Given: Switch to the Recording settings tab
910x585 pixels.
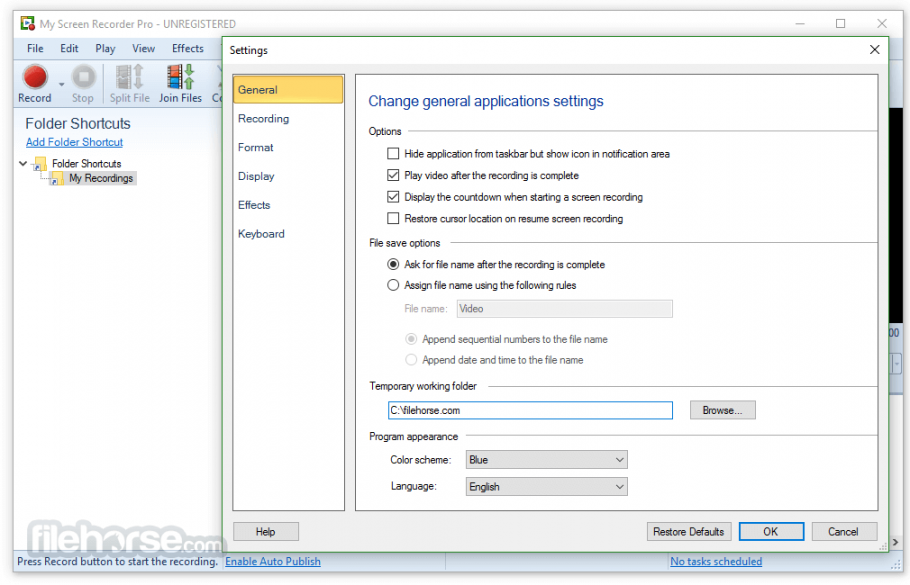Looking at the screenshot, I should [263, 119].
